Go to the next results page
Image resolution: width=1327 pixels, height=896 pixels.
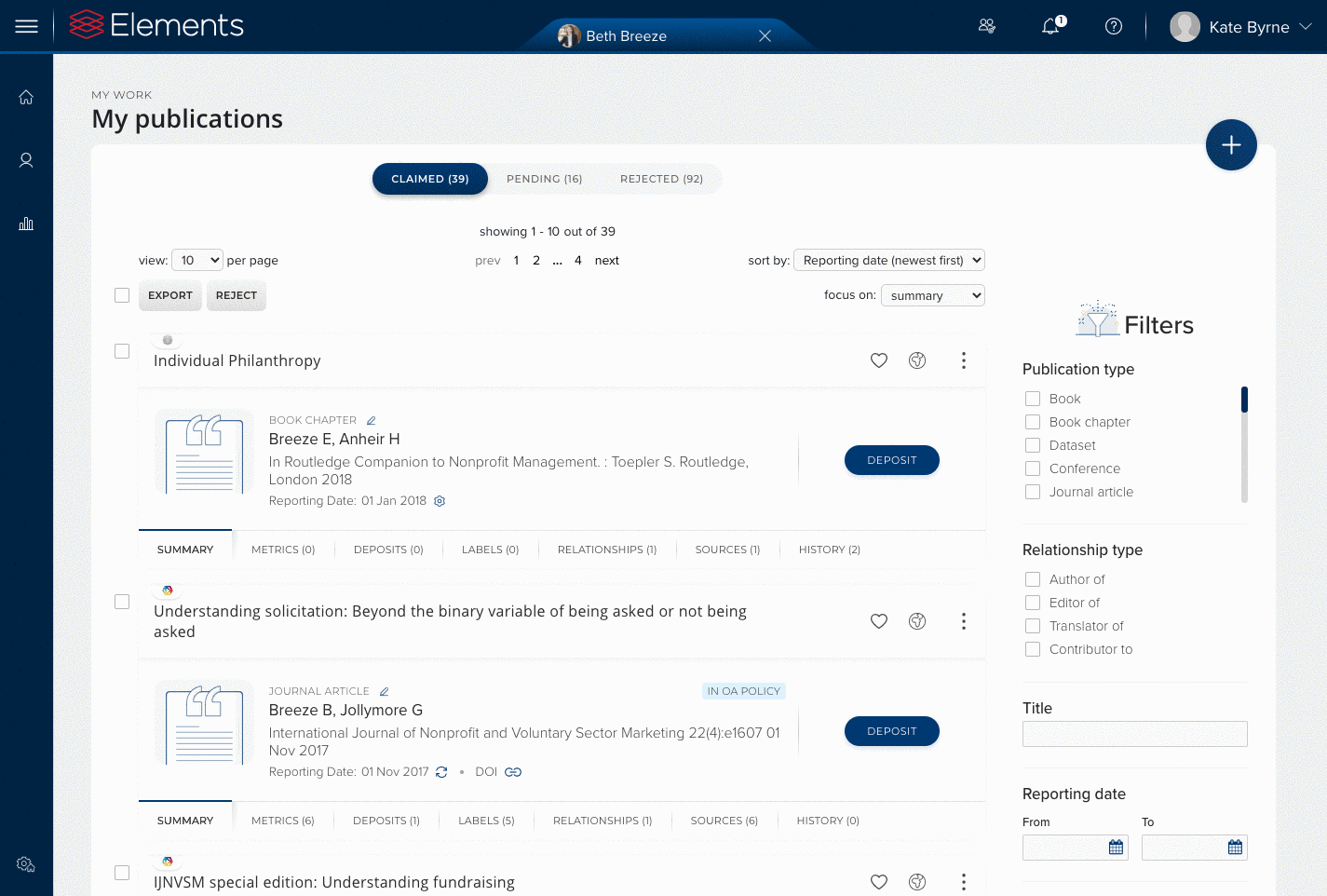tap(606, 261)
